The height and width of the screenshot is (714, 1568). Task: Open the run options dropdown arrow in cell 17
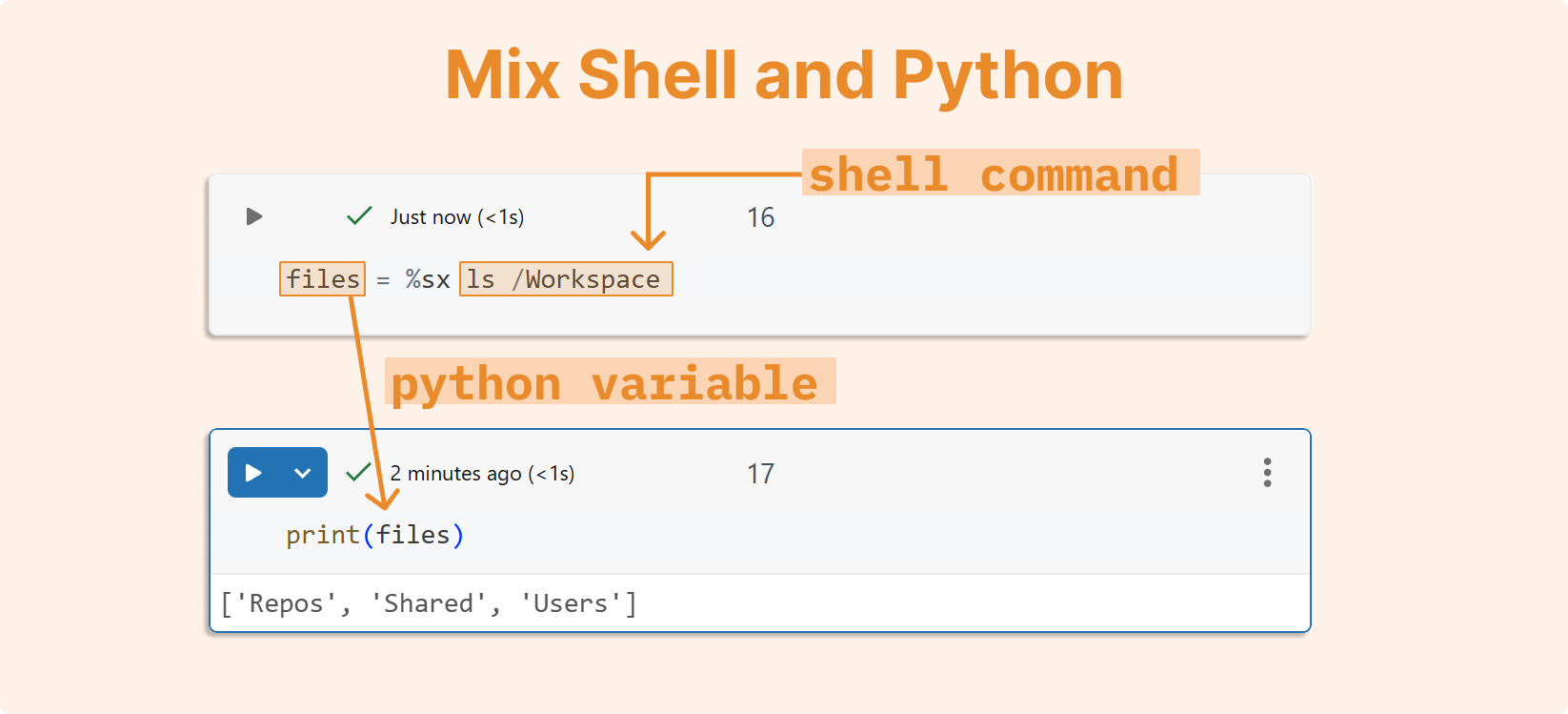coord(303,473)
